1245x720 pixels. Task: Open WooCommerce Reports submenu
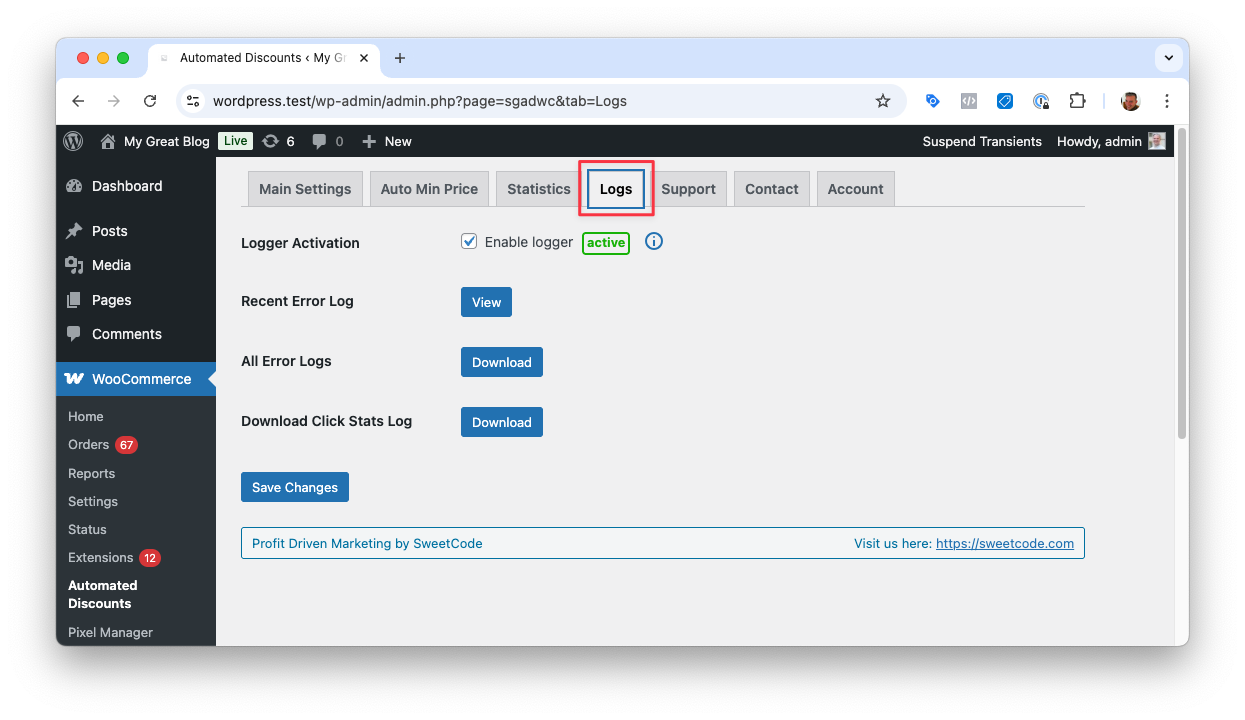[91, 473]
